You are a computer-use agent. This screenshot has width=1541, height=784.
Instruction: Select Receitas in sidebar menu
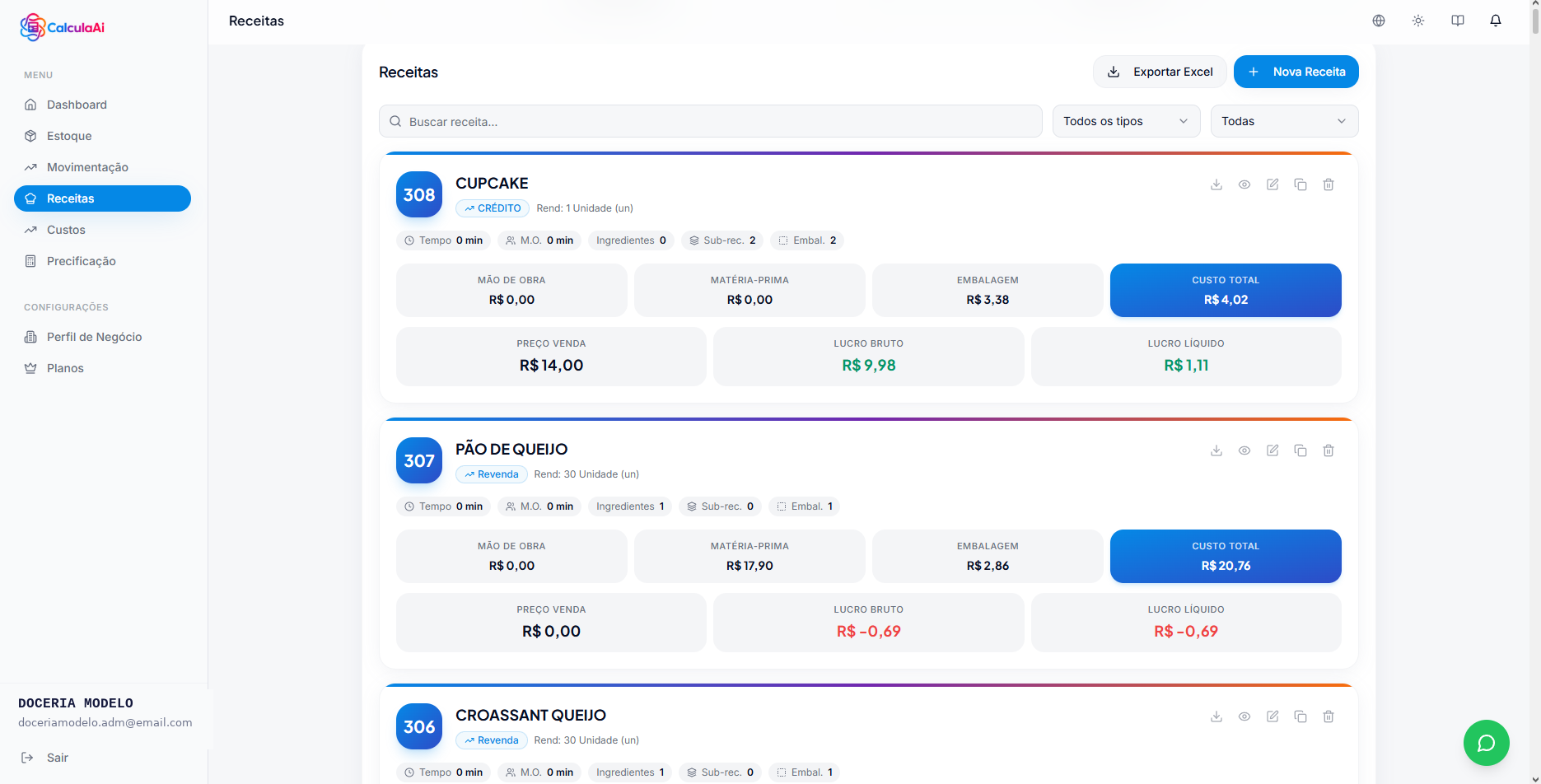pyautogui.click(x=102, y=198)
